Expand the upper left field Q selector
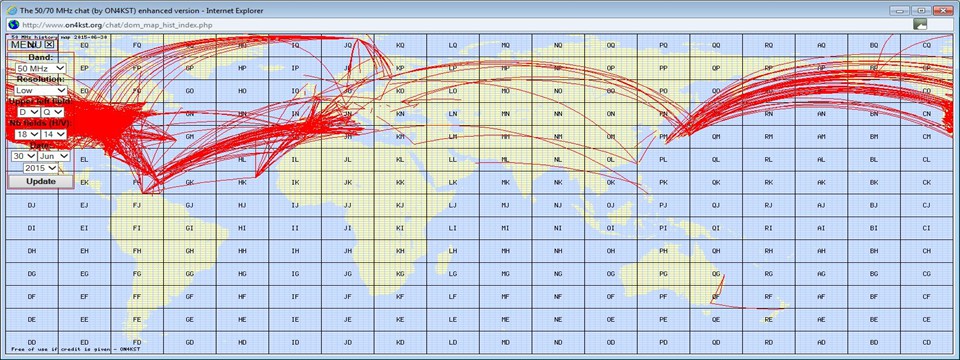 tap(53, 112)
